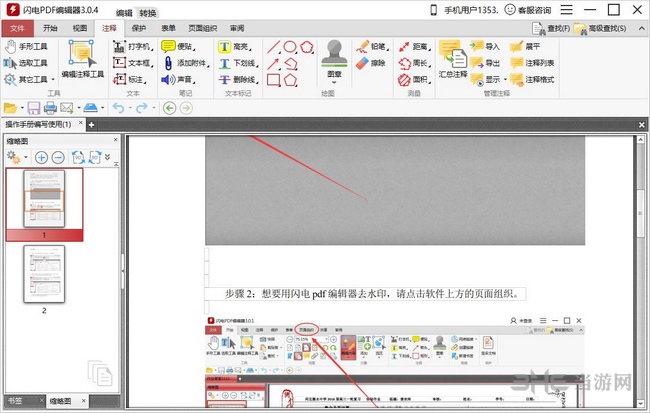The image size is (650, 413).
Task: Select the Eraser tool (擦除)
Action: (371, 63)
